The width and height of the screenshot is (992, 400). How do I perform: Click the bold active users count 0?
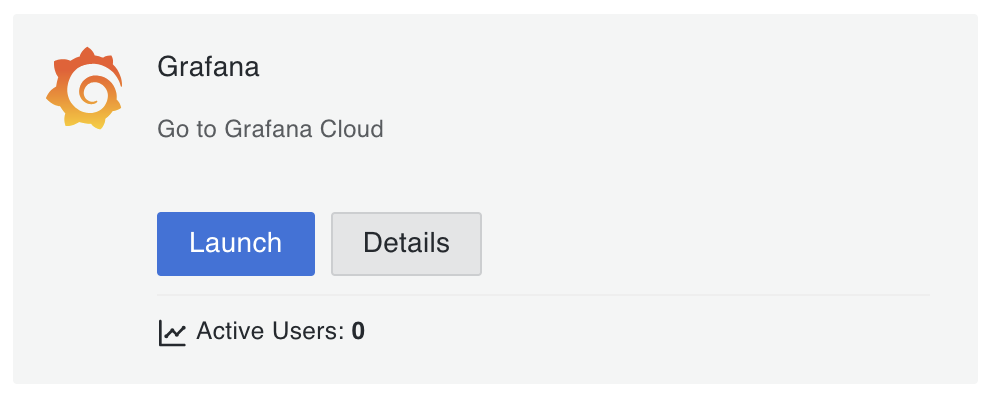pyautogui.click(x=358, y=331)
